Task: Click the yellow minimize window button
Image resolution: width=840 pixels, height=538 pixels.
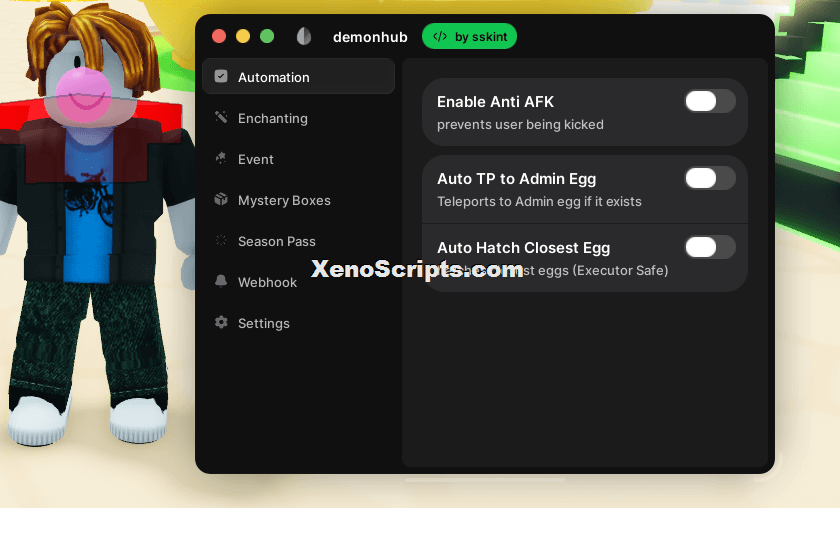Action: click(x=243, y=36)
